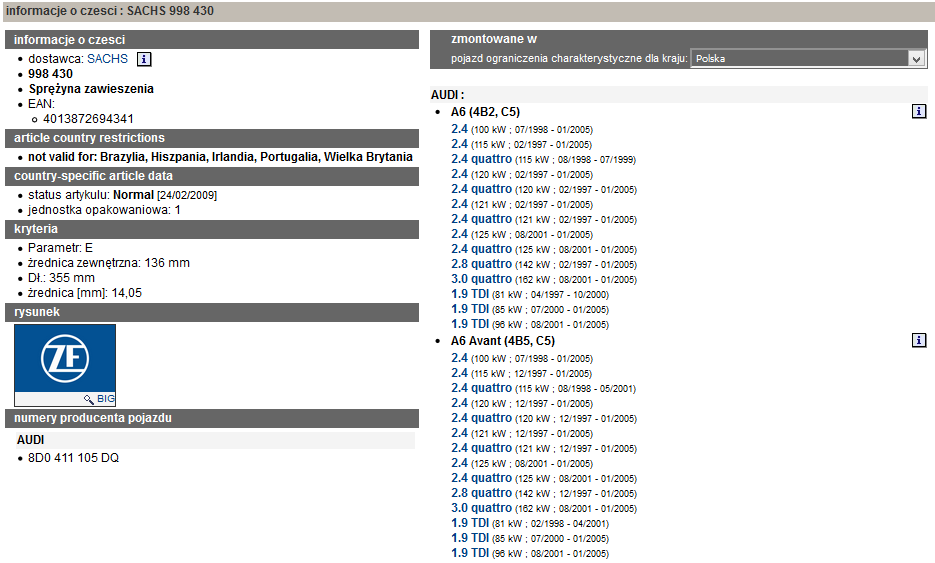Click the 'A6 (4B2, C5)' model heading

pyautogui.click(x=485, y=112)
